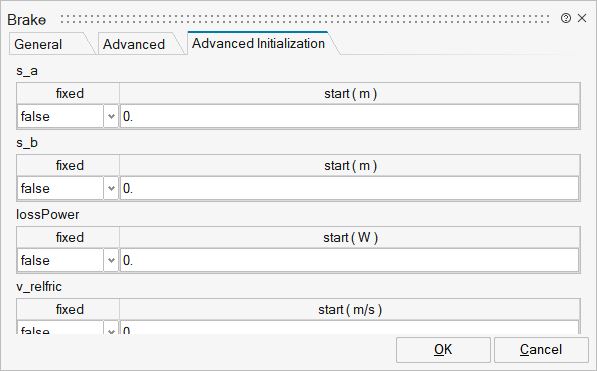
Task: Expand the s_a fixed dropdown arrow
Action: (111, 117)
